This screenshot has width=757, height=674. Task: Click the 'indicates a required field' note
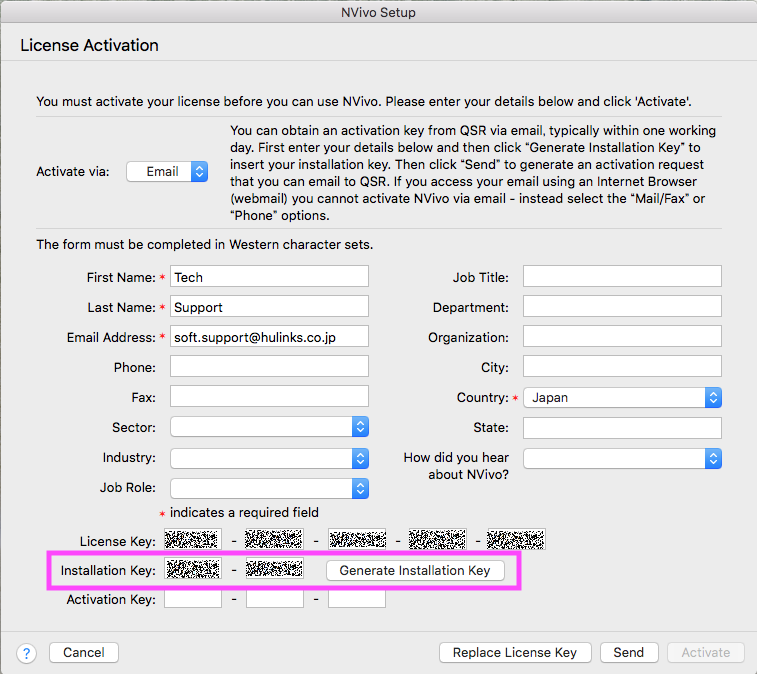[x=244, y=512]
